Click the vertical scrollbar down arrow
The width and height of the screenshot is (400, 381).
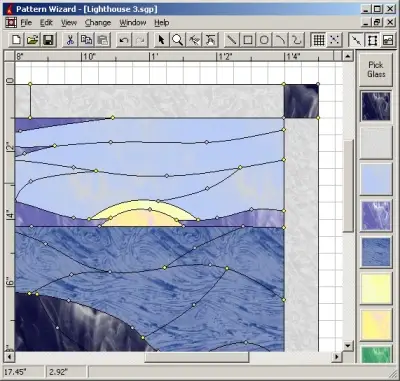(x=348, y=346)
